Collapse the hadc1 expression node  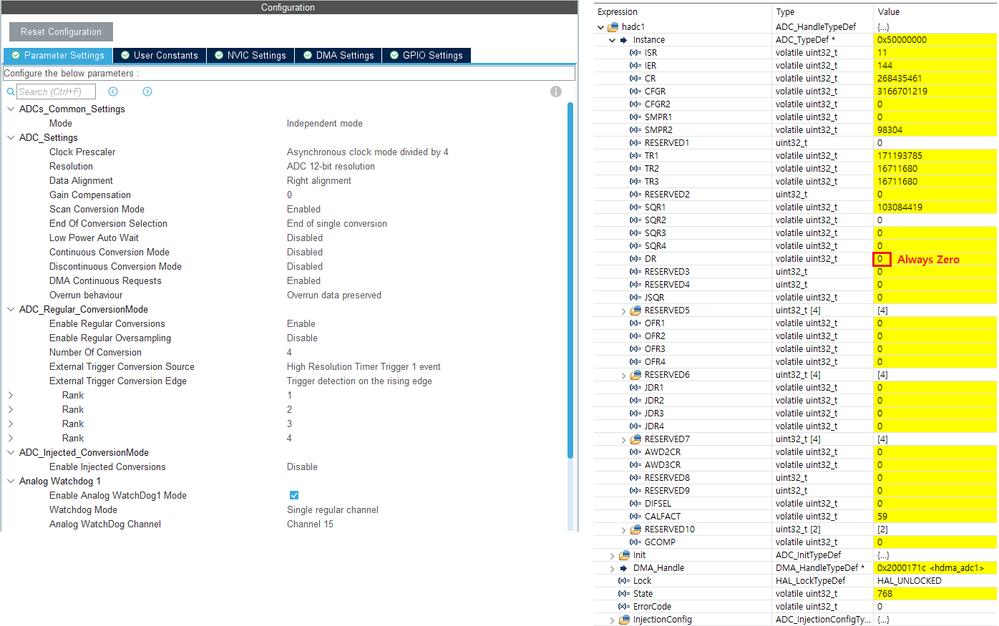point(601,27)
